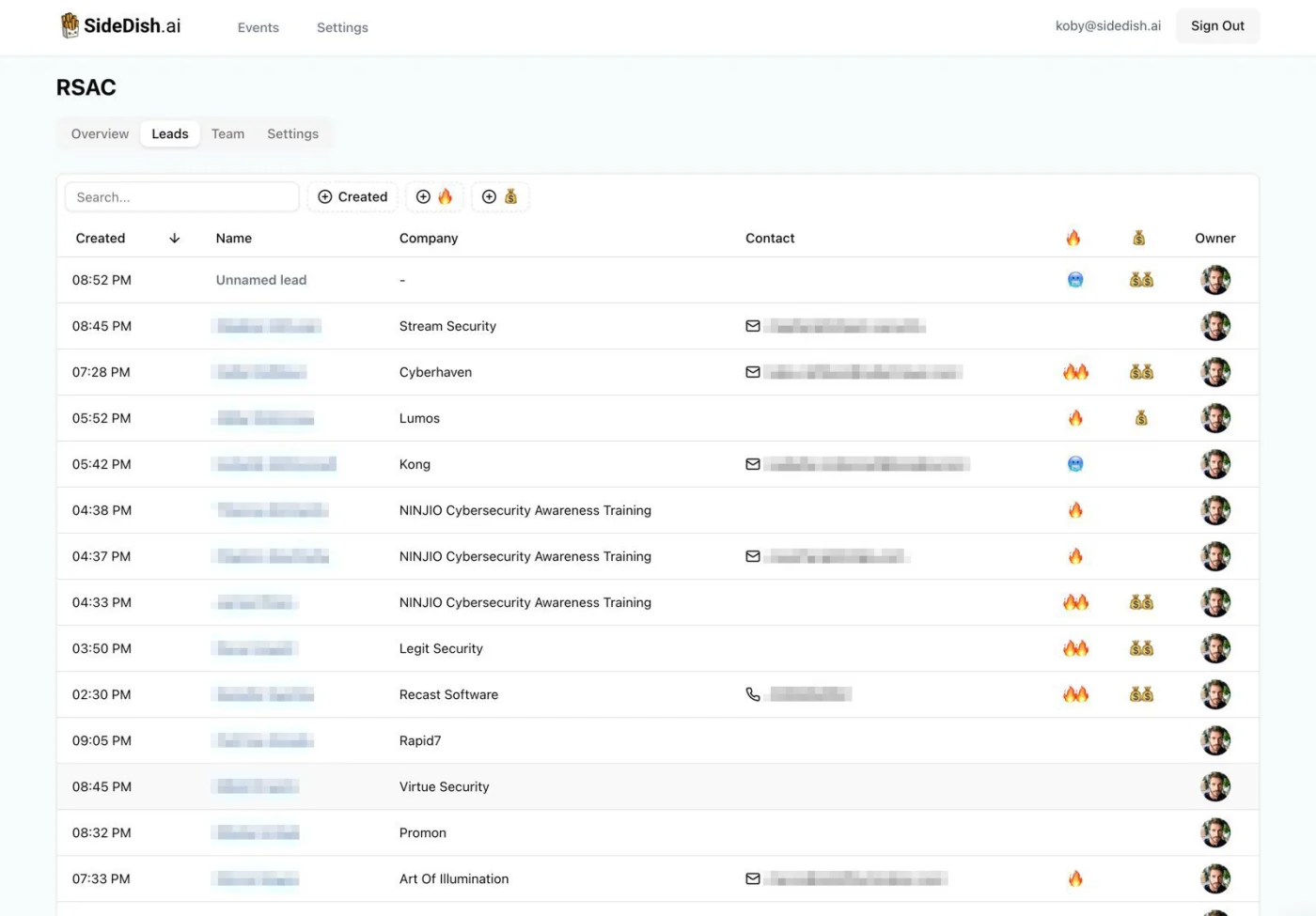The width and height of the screenshot is (1316, 916).
Task: Click the Owner column header
Action: pyautogui.click(x=1214, y=238)
